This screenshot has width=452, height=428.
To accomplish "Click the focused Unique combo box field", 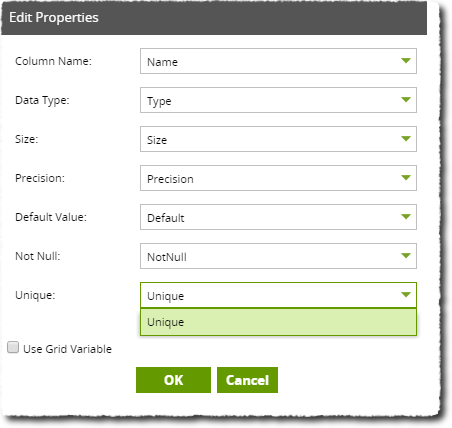I will (x=278, y=295).
